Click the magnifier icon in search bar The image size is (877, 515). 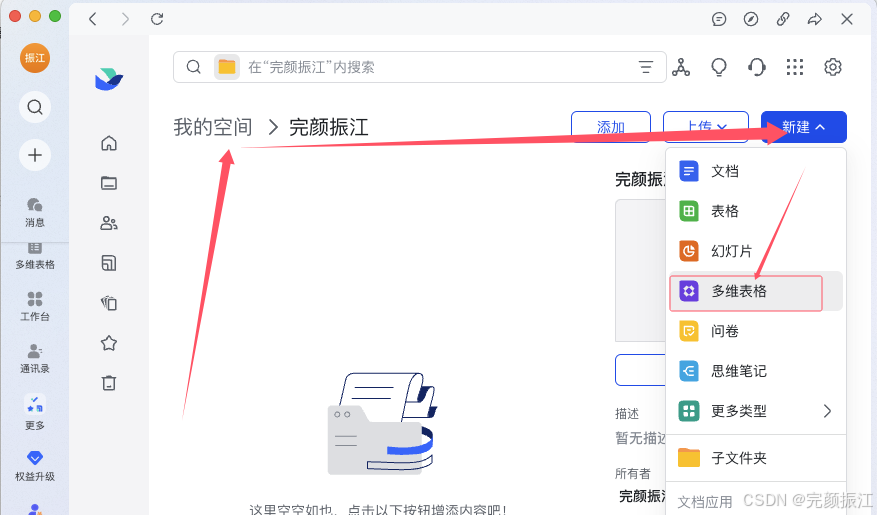[194, 67]
